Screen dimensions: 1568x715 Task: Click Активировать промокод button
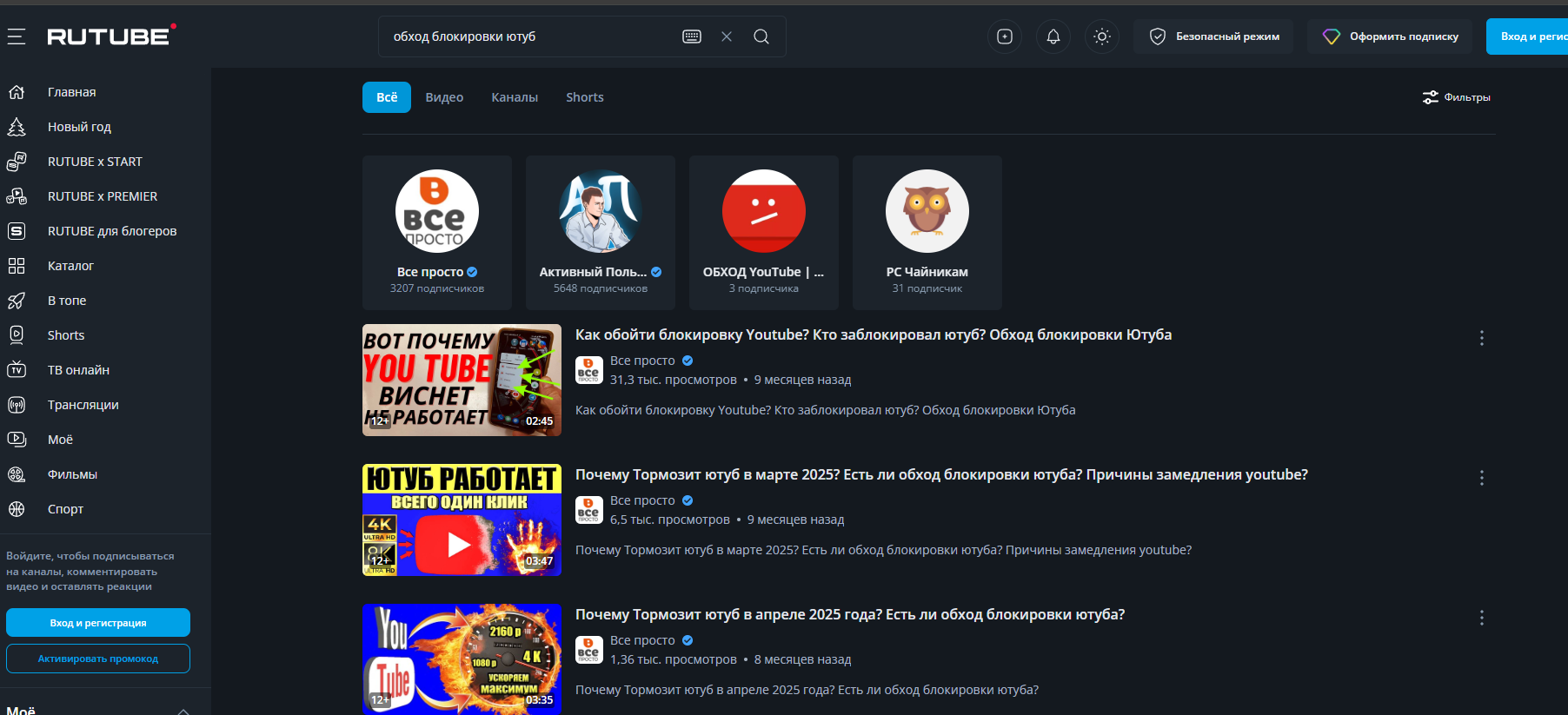click(98, 659)
